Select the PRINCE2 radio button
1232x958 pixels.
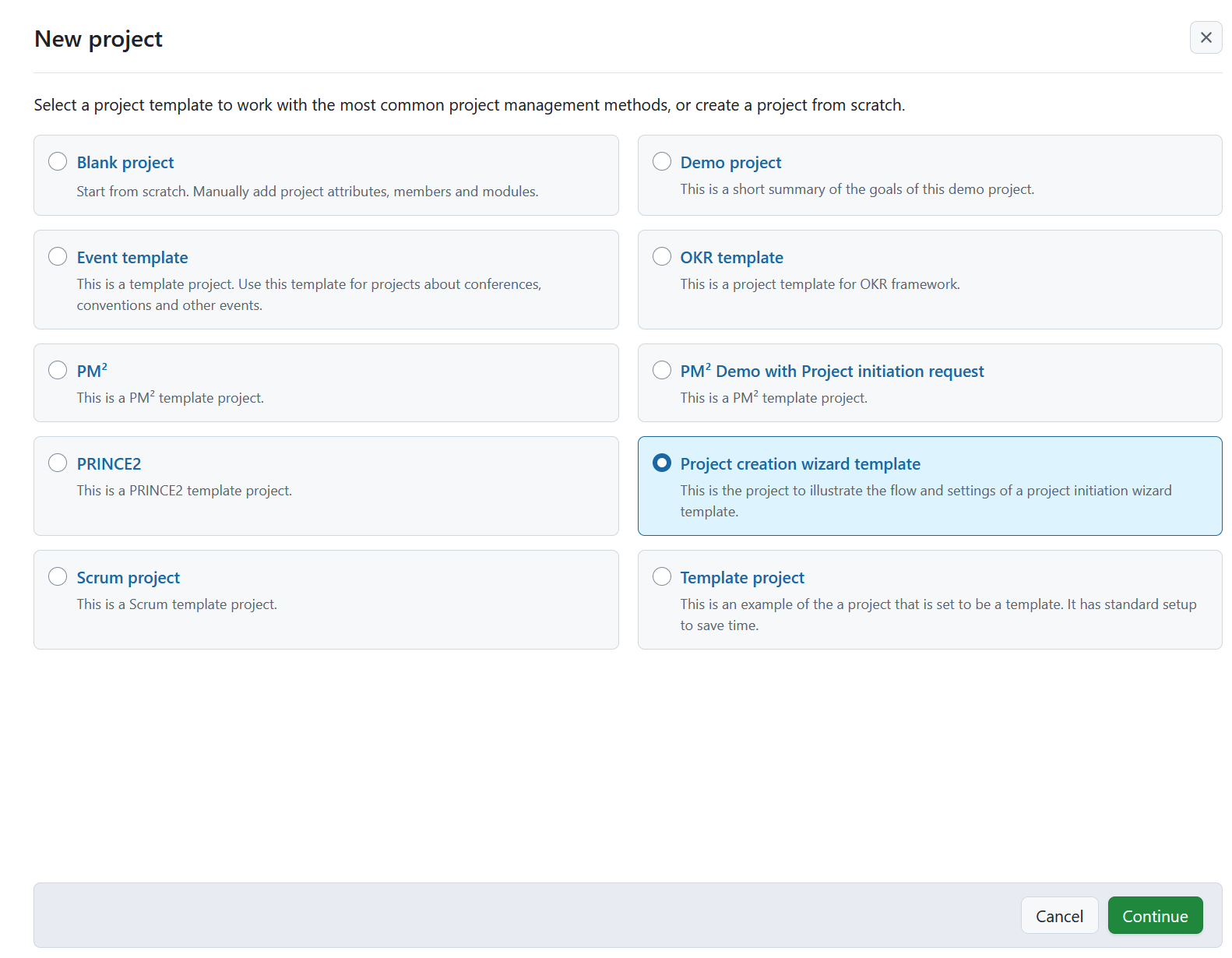click(x=58, y=463)
